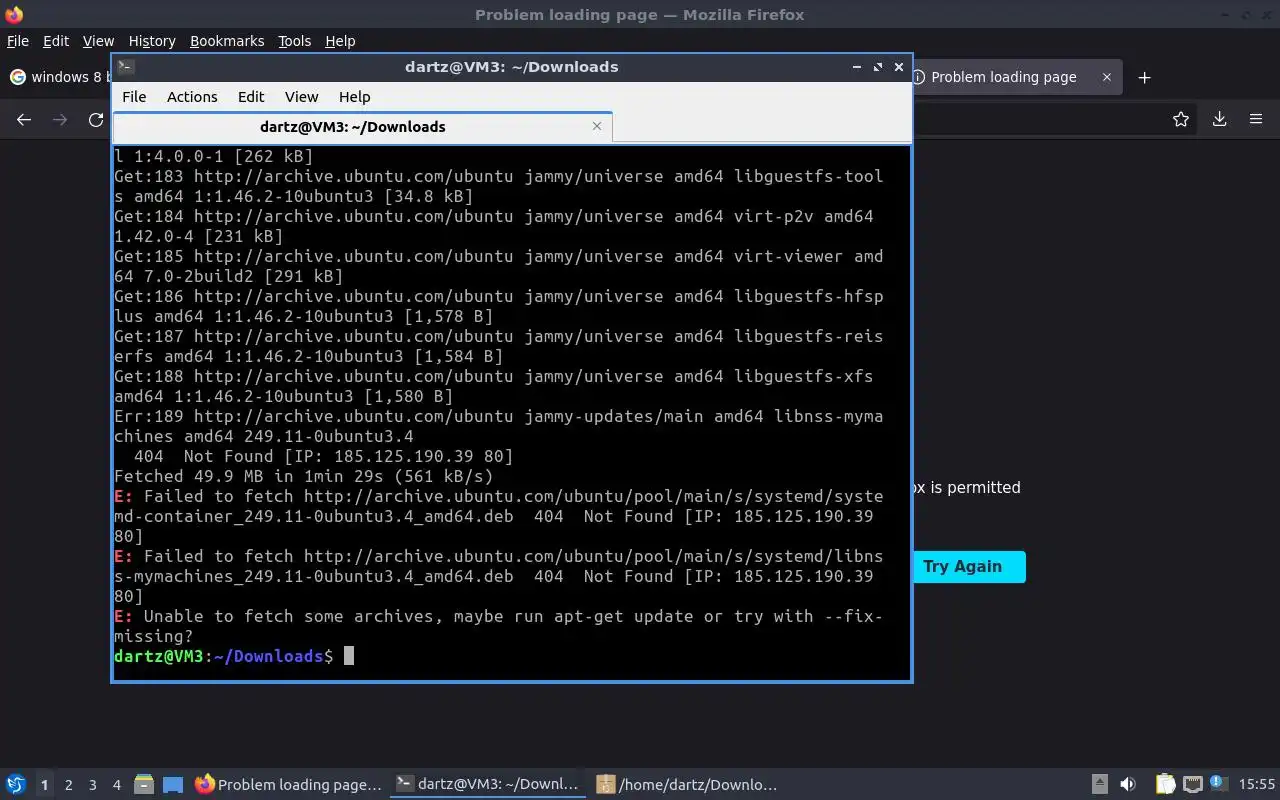1280x800 pixels.
Task: Open Firefox downloads panel
Action: (1219, 119)
